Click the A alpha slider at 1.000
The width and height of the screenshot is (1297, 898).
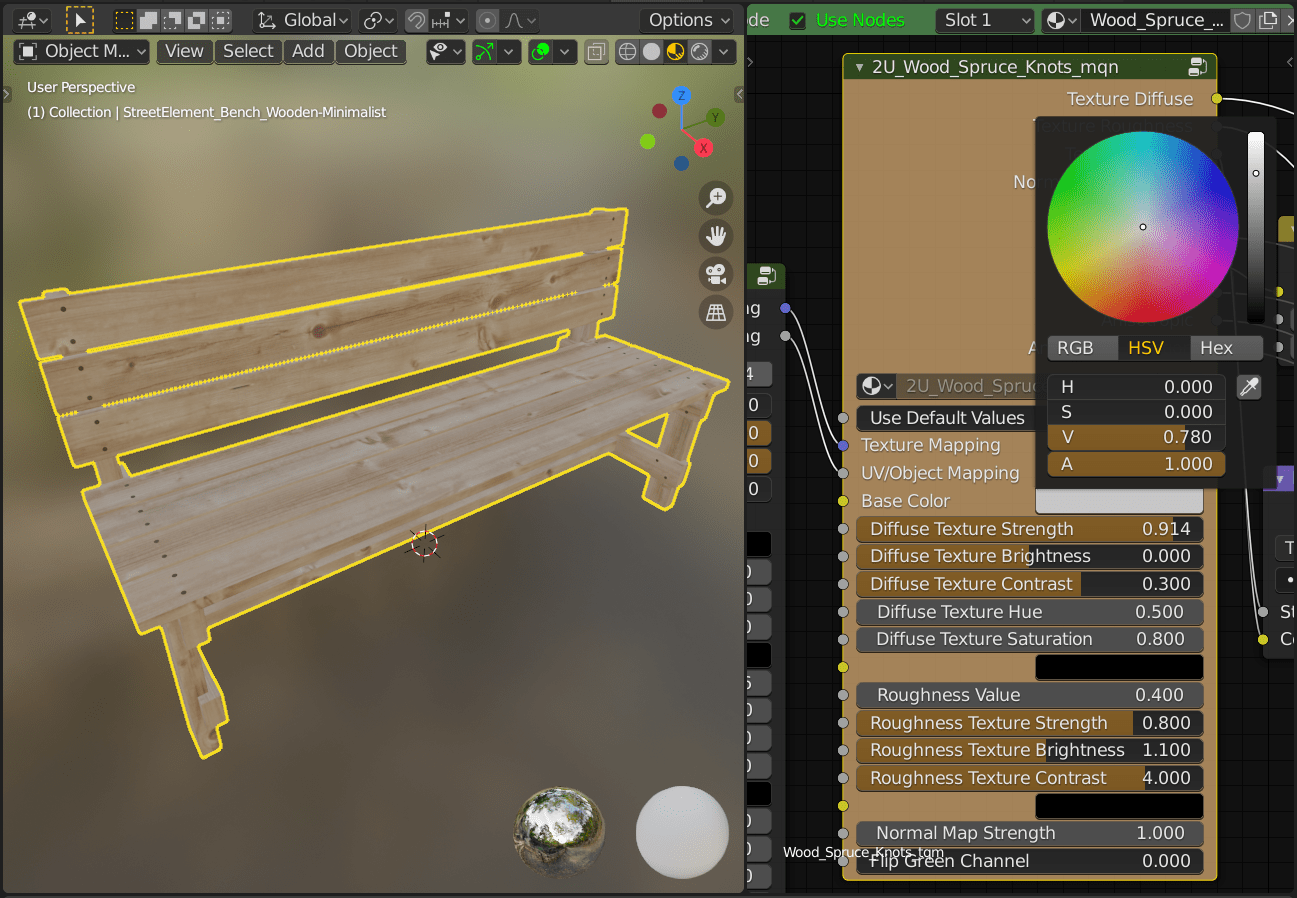click(1137, 464)
